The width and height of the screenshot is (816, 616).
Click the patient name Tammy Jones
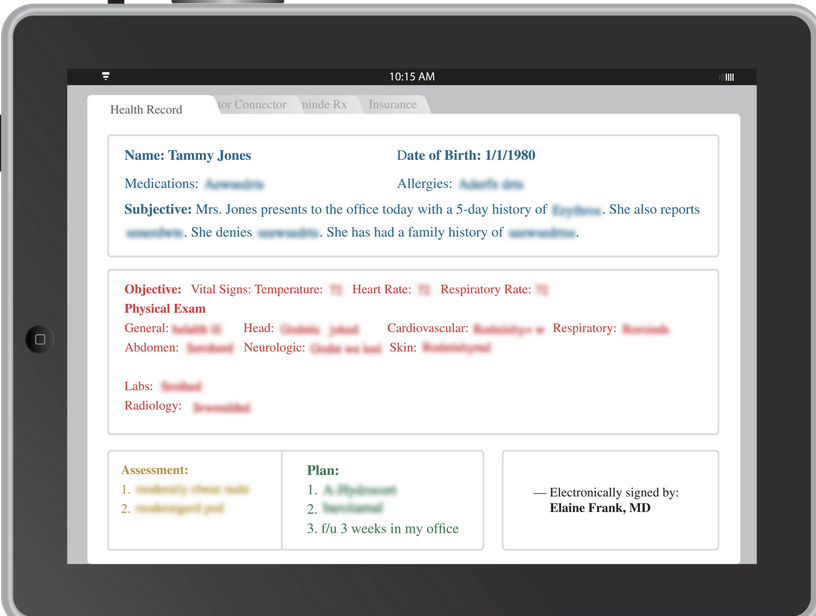coord(188,156)
